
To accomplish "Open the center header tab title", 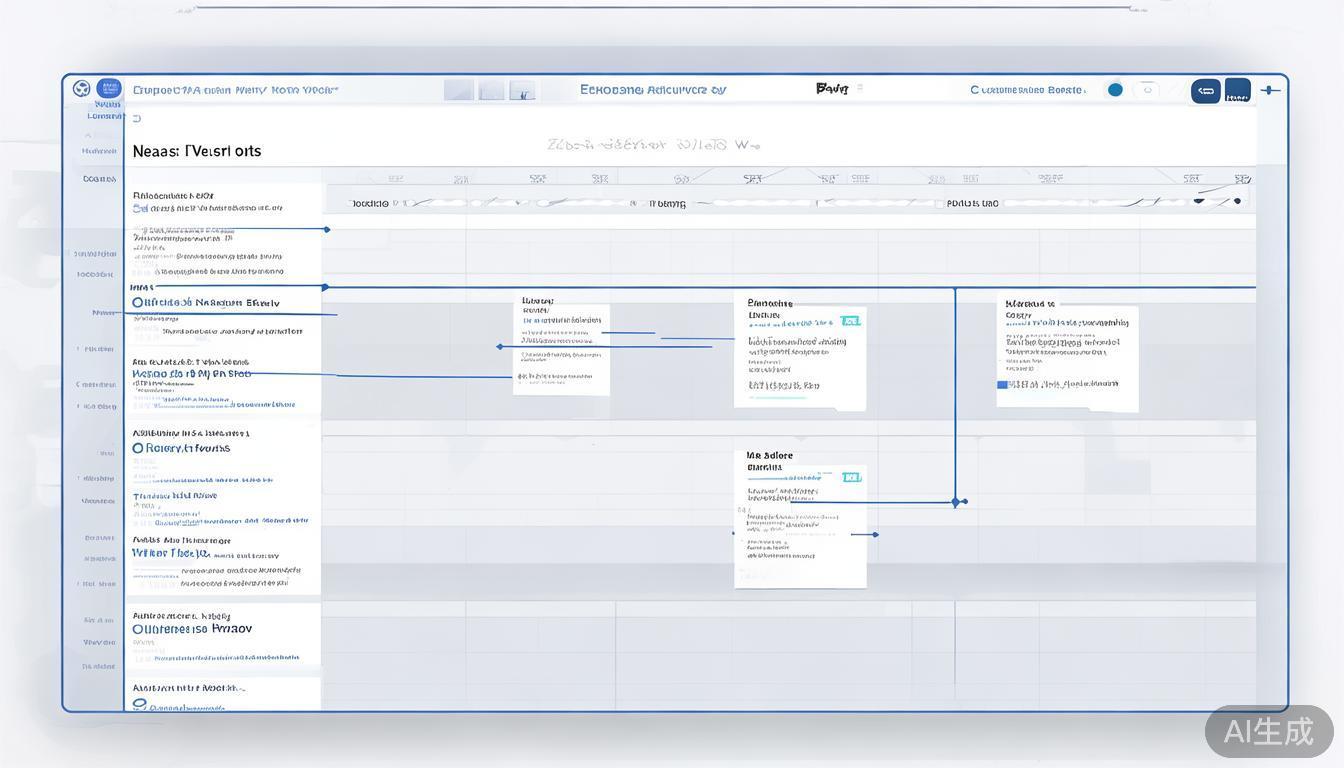I will click(652, 89).
